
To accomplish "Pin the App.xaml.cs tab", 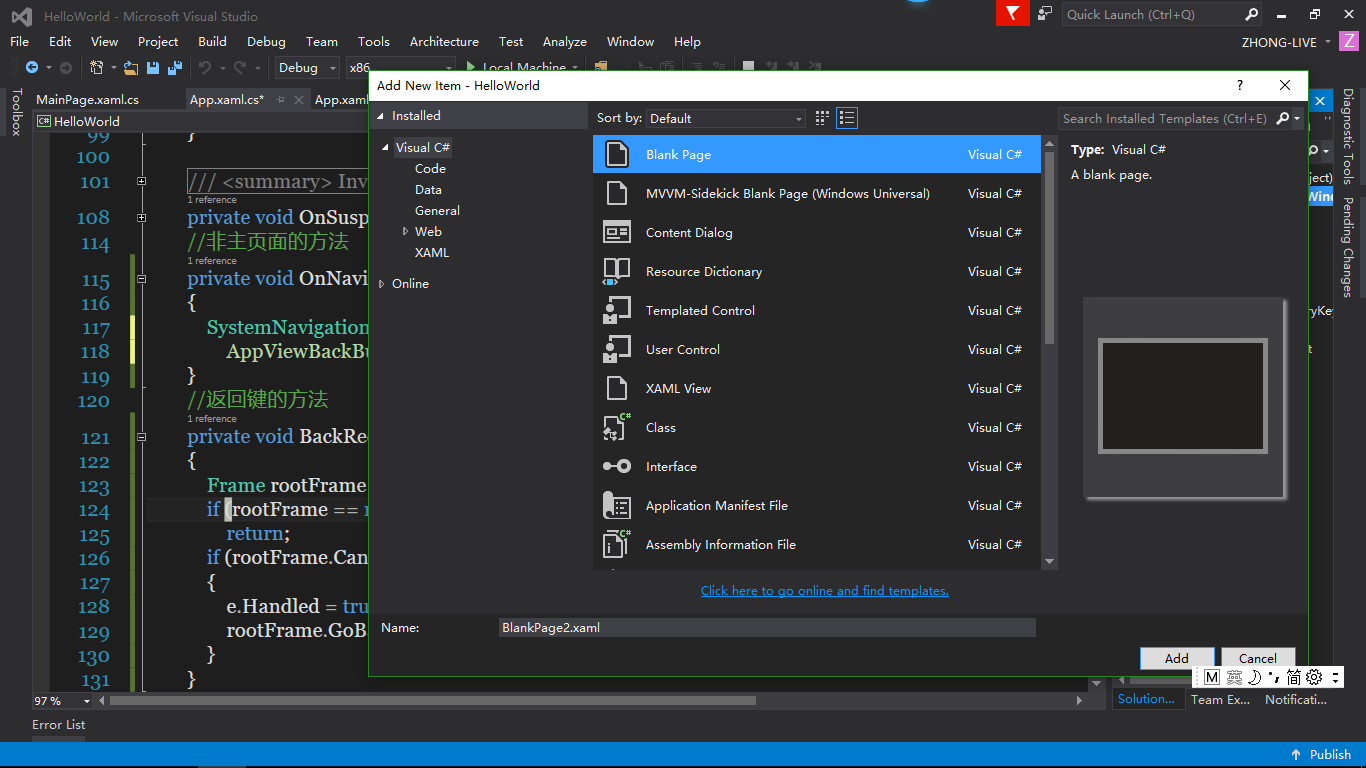I will tap(281, 99).
